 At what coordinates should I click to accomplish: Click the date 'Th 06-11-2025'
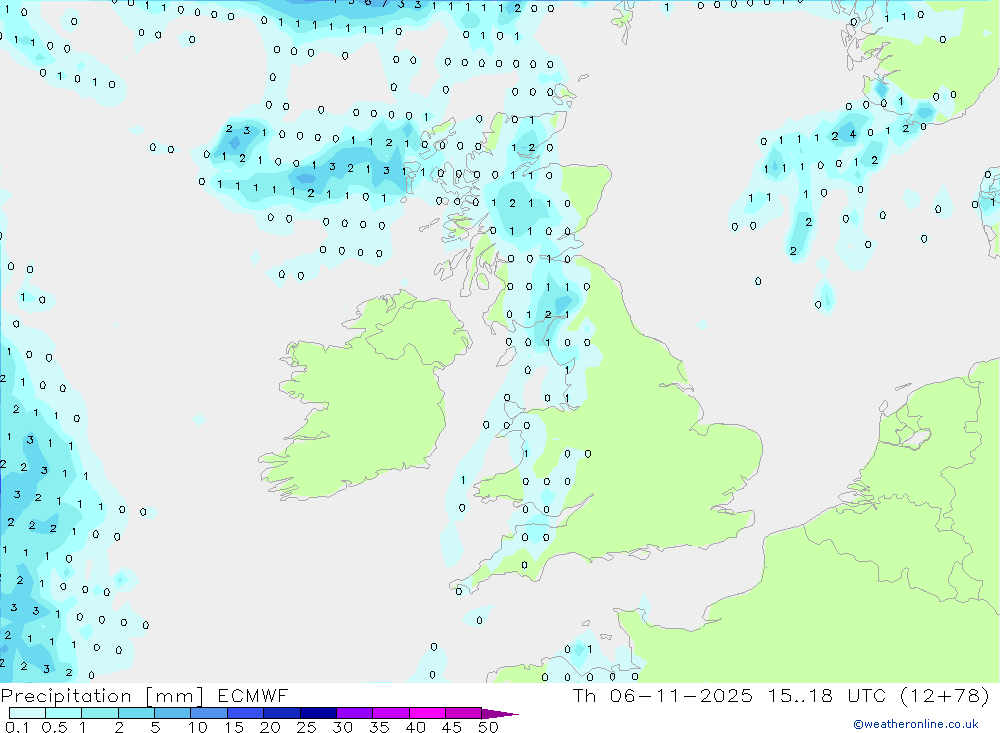pyautogui.click(x=663, y=695)
